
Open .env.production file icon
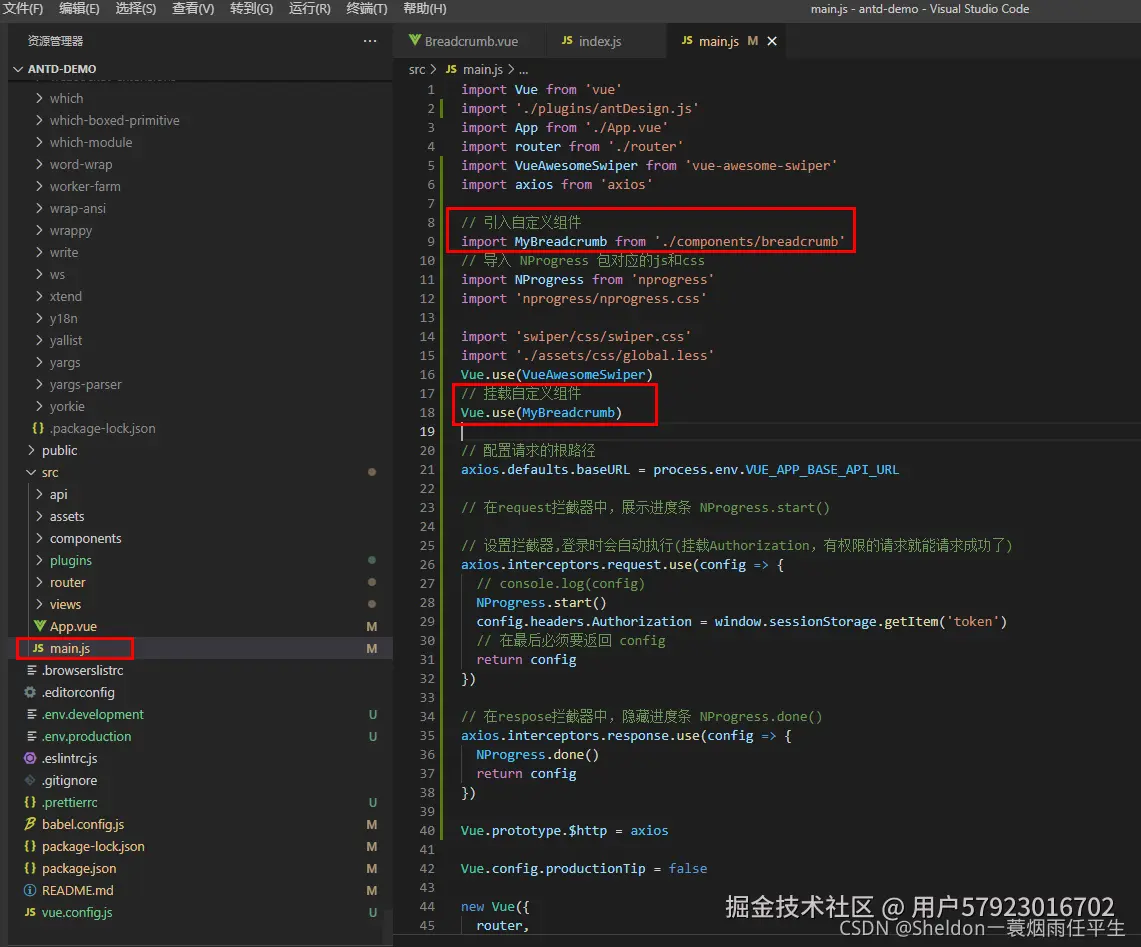coord(31,736)
